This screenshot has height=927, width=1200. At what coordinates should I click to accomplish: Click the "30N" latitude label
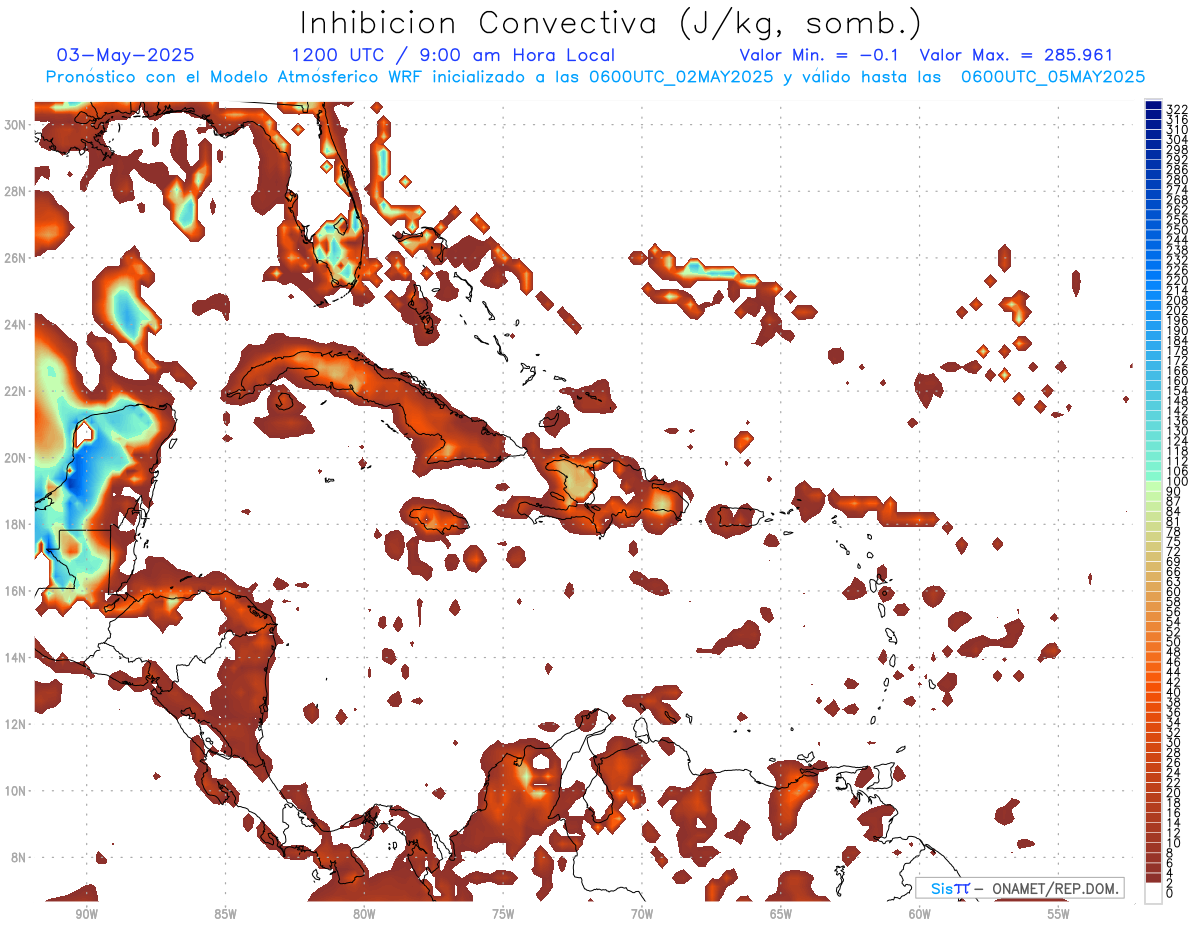15,125
